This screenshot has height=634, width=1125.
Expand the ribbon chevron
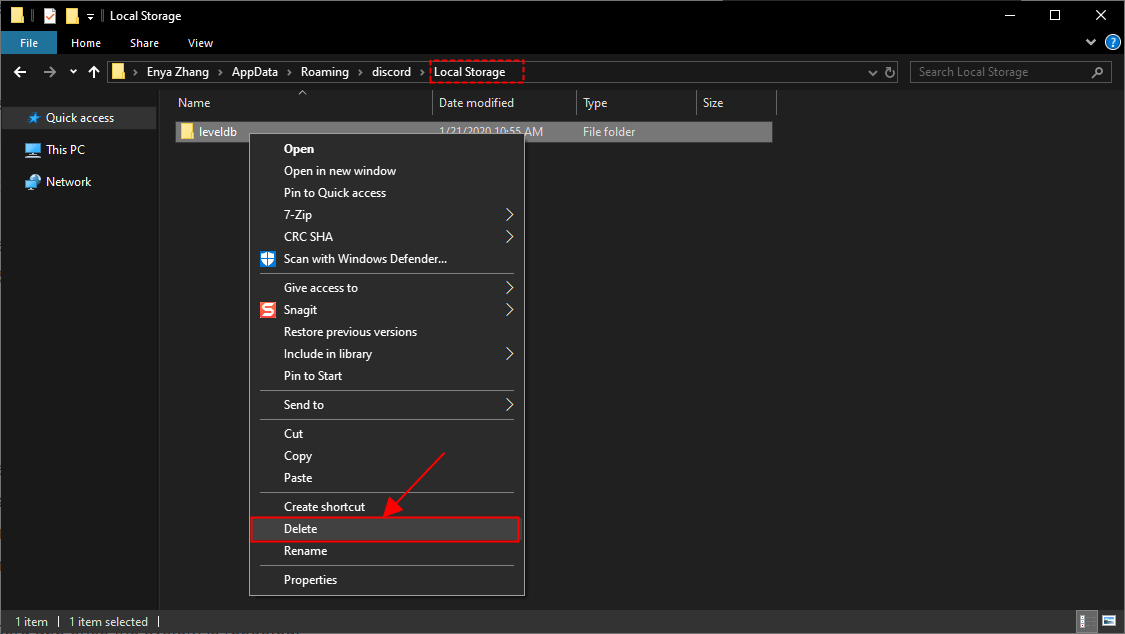(1091, 43)
